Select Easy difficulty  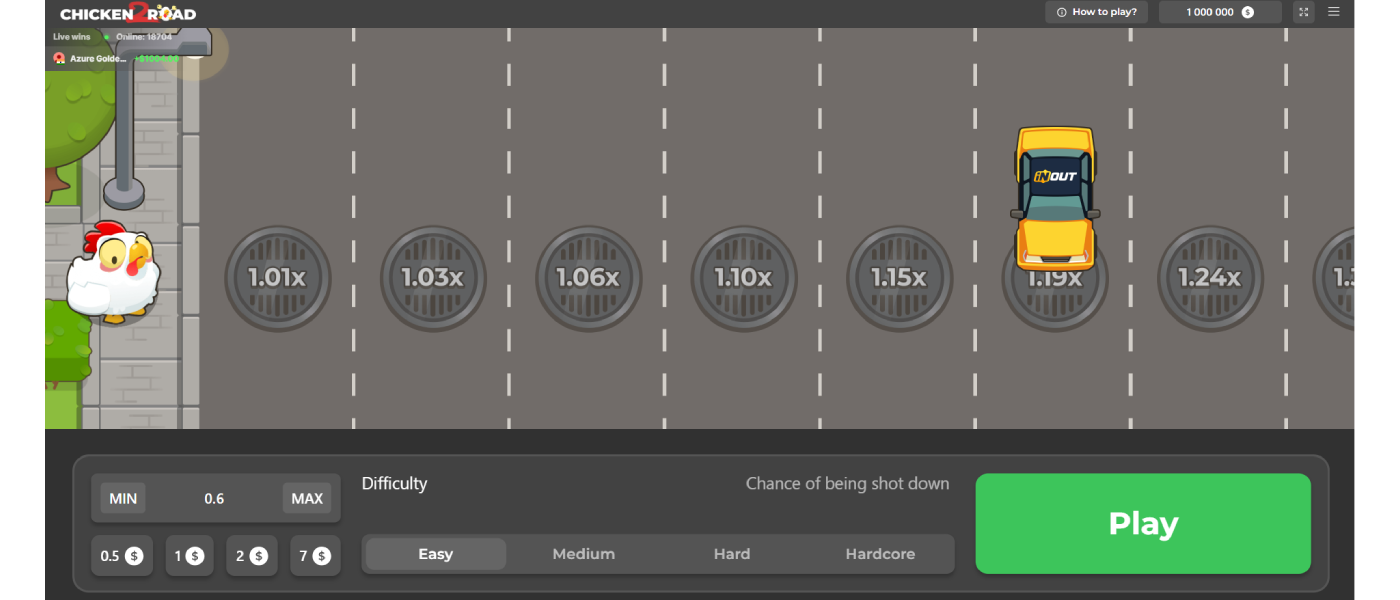click(435, 554)
